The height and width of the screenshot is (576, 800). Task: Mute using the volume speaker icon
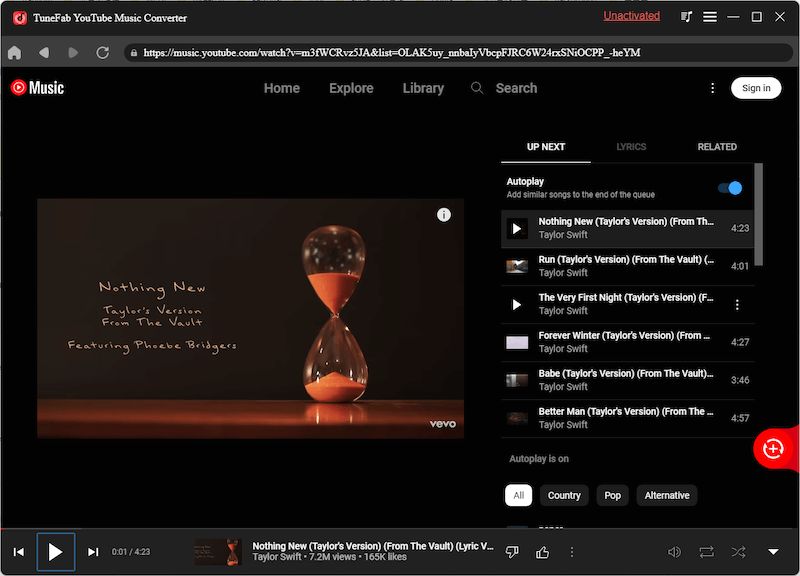pos(674,552)
